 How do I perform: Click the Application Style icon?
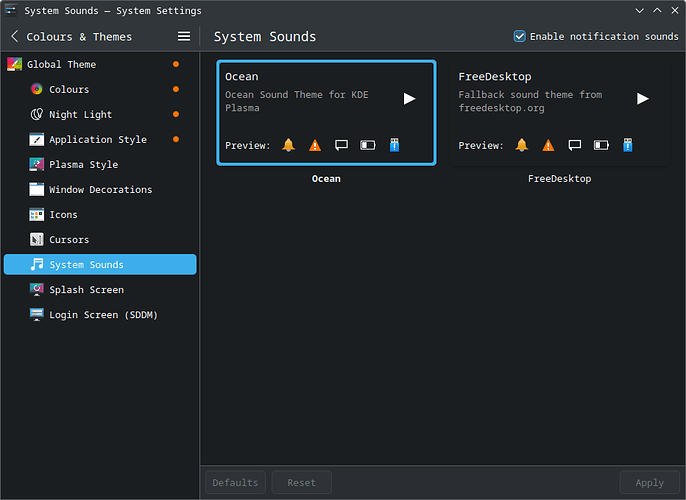coord(37,140)
